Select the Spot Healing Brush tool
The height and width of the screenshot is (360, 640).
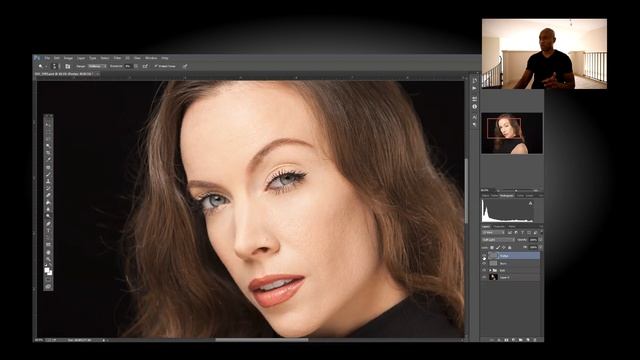click(x=48, y=167)
